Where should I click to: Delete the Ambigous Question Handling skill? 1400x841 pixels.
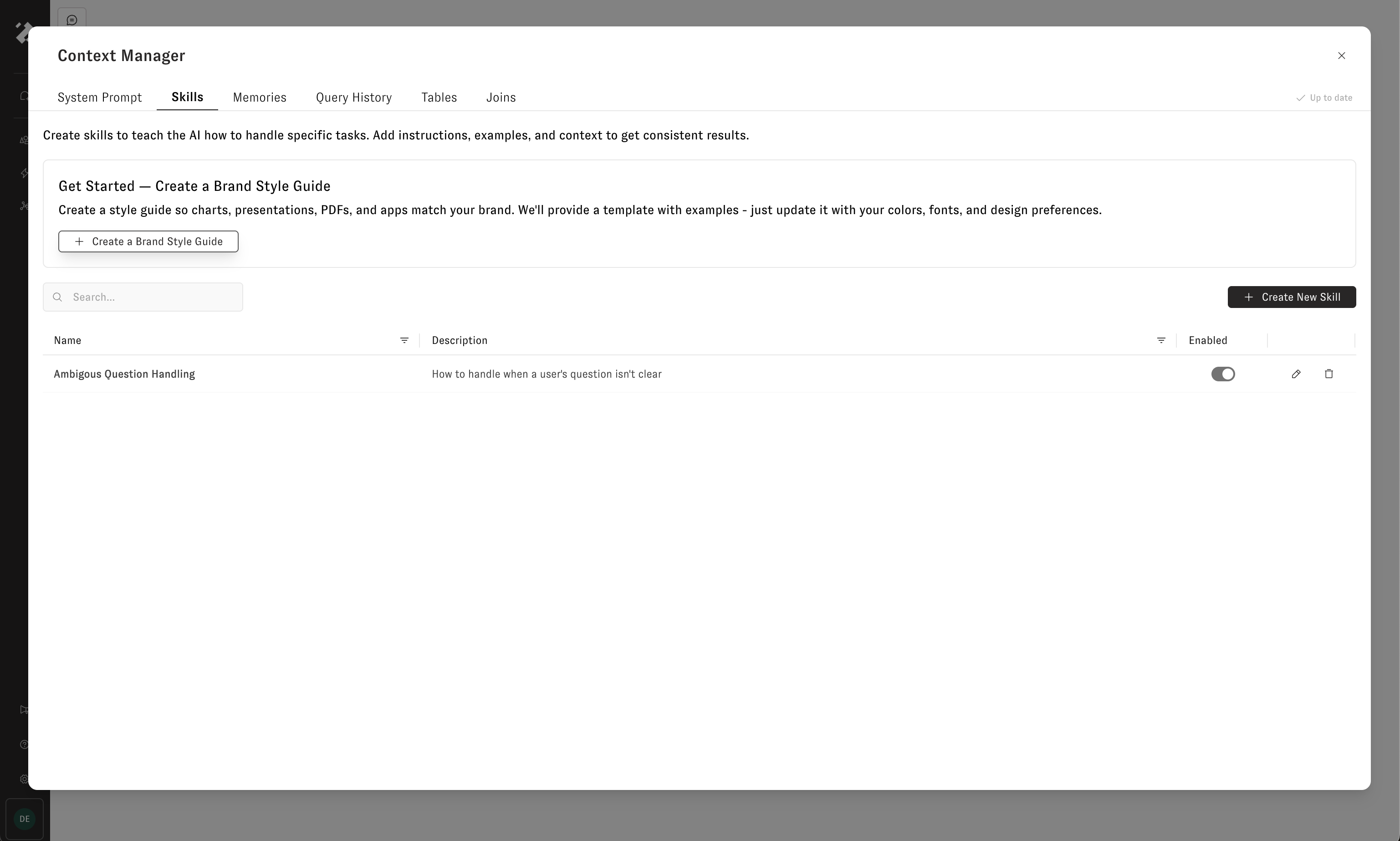coord(1328,374)
